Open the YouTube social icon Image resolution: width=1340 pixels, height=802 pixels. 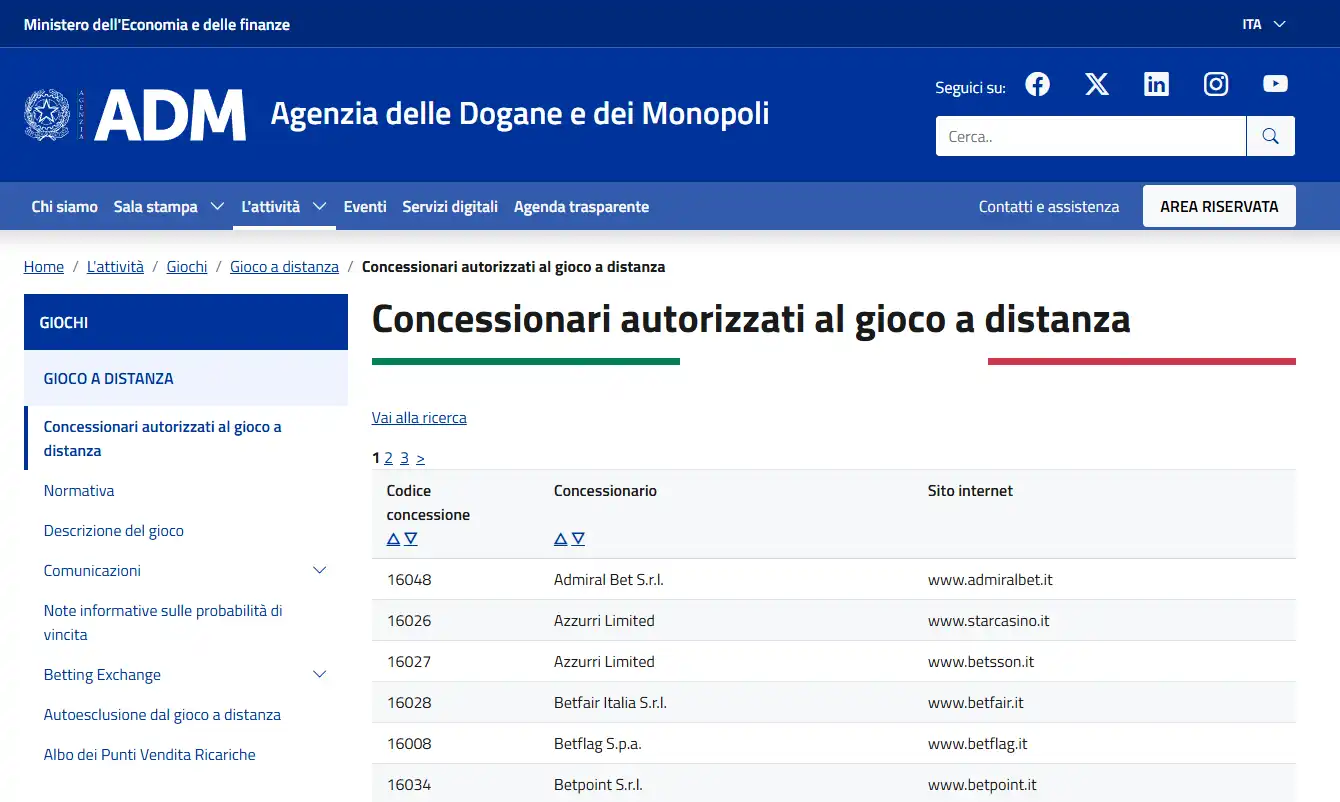1275,84
